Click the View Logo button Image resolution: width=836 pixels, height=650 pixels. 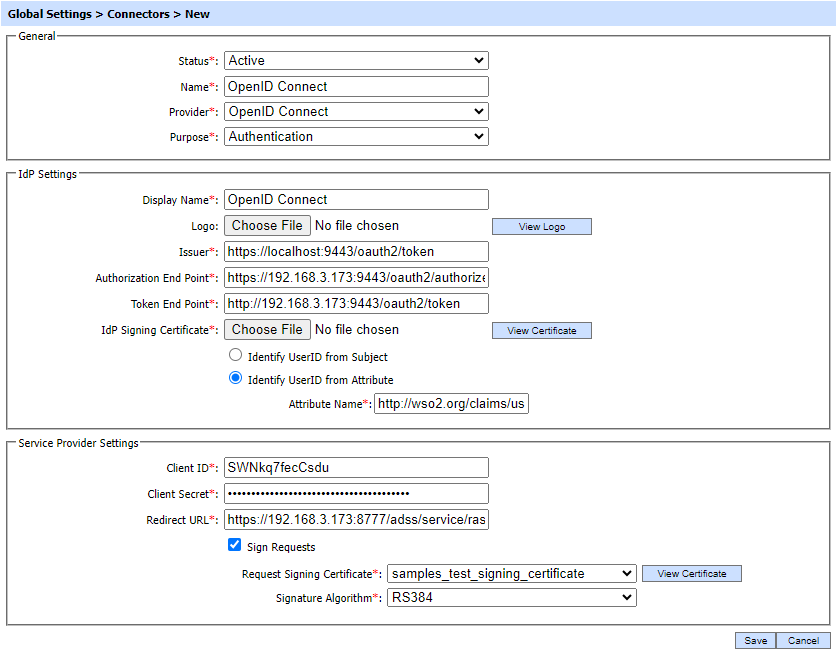click(541, 227)
